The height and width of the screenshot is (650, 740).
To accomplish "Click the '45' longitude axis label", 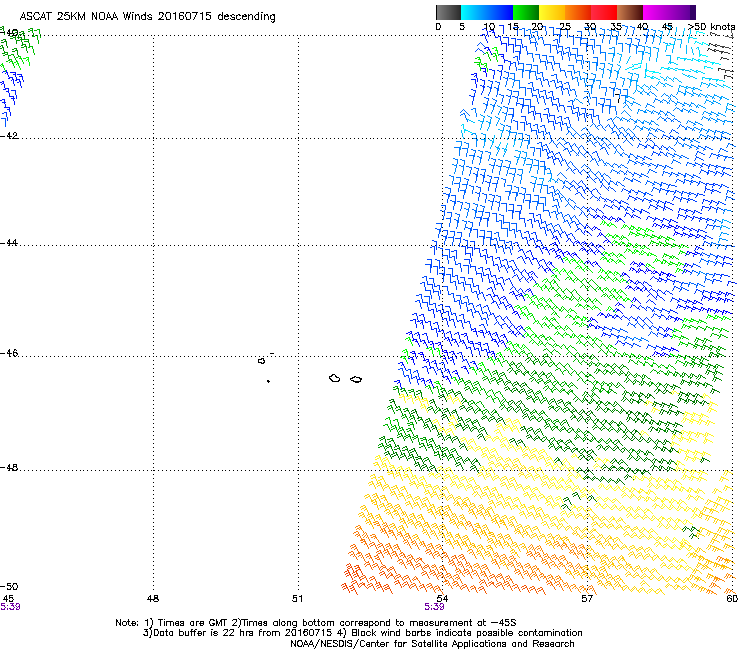I will [x=8, y=599].
